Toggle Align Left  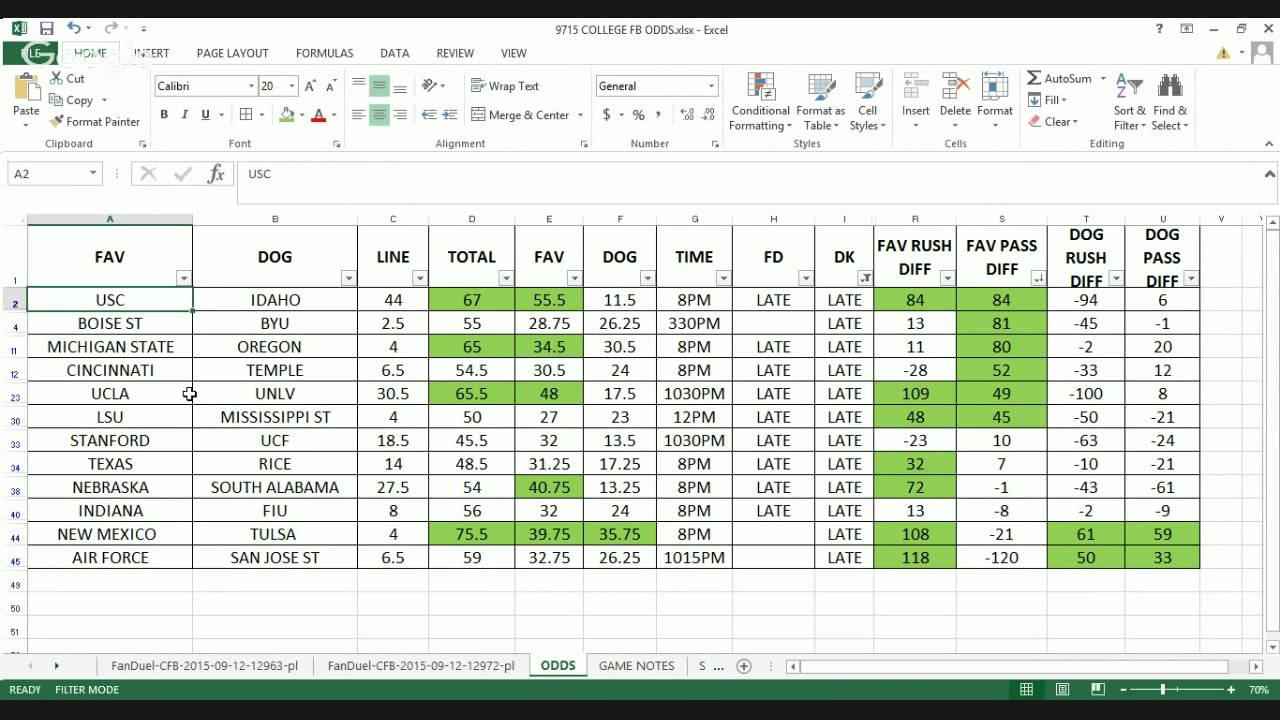(x=358, y=115)
